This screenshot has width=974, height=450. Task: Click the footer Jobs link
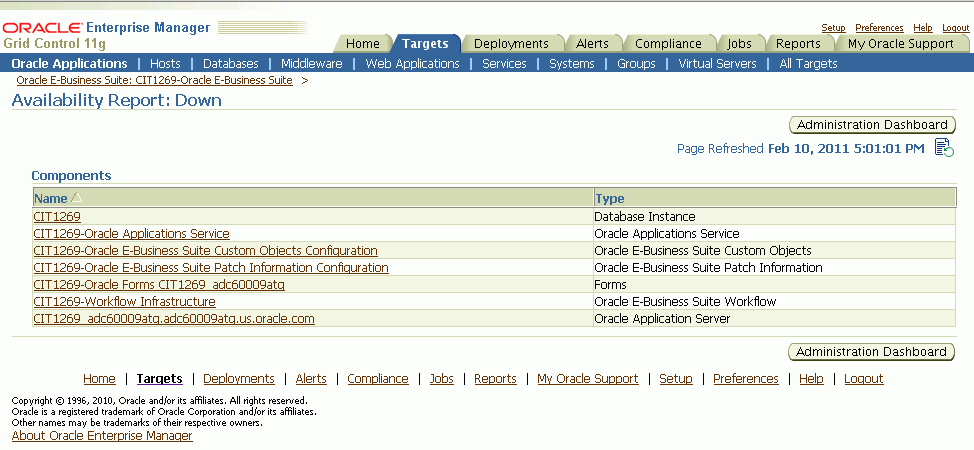click(x=442, y=379)
